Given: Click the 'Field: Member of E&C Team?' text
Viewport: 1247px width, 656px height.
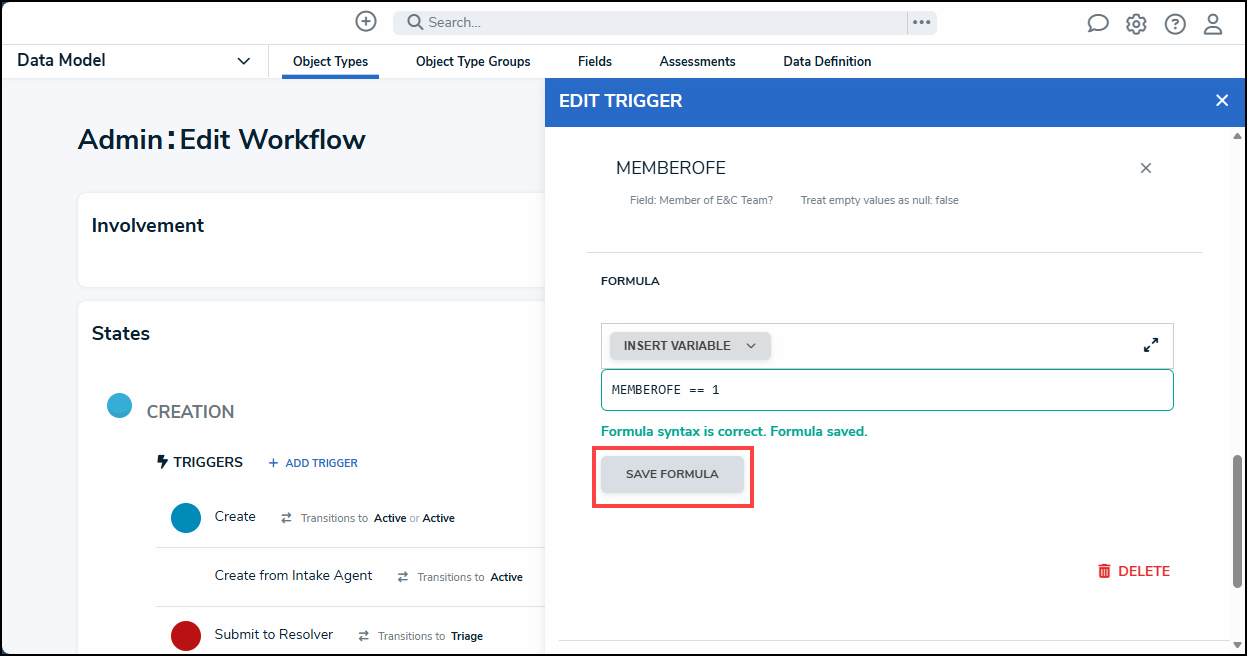Looking at the screenshot, I should (x=701, y=201).
